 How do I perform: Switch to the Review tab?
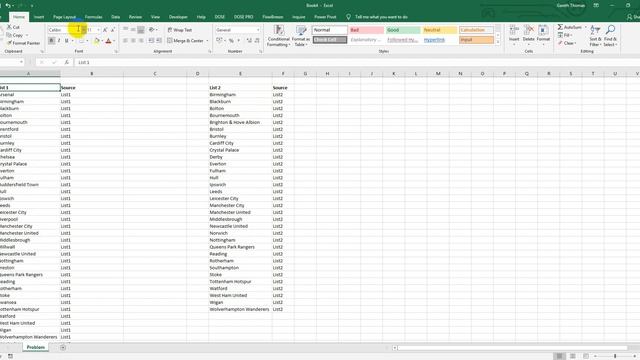coord(135,17)
